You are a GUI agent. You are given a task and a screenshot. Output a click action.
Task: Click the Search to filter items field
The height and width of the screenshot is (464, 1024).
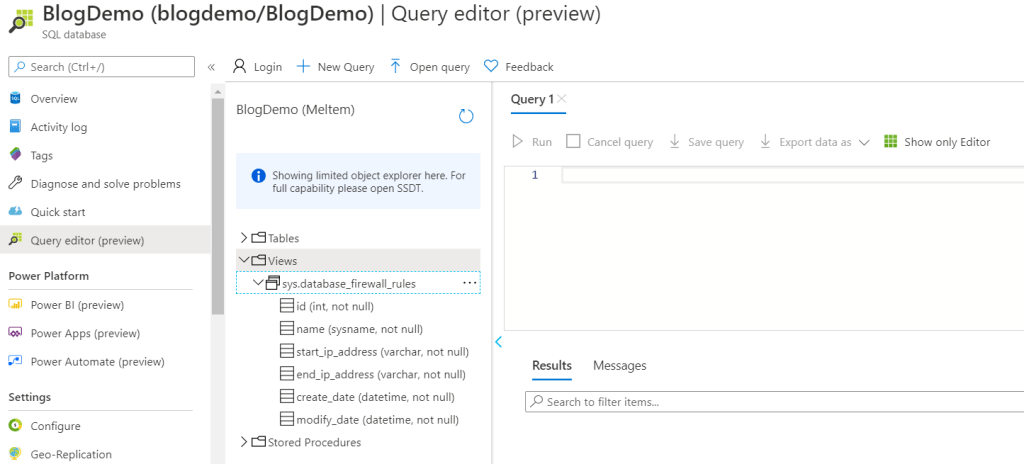pos(770,402)
